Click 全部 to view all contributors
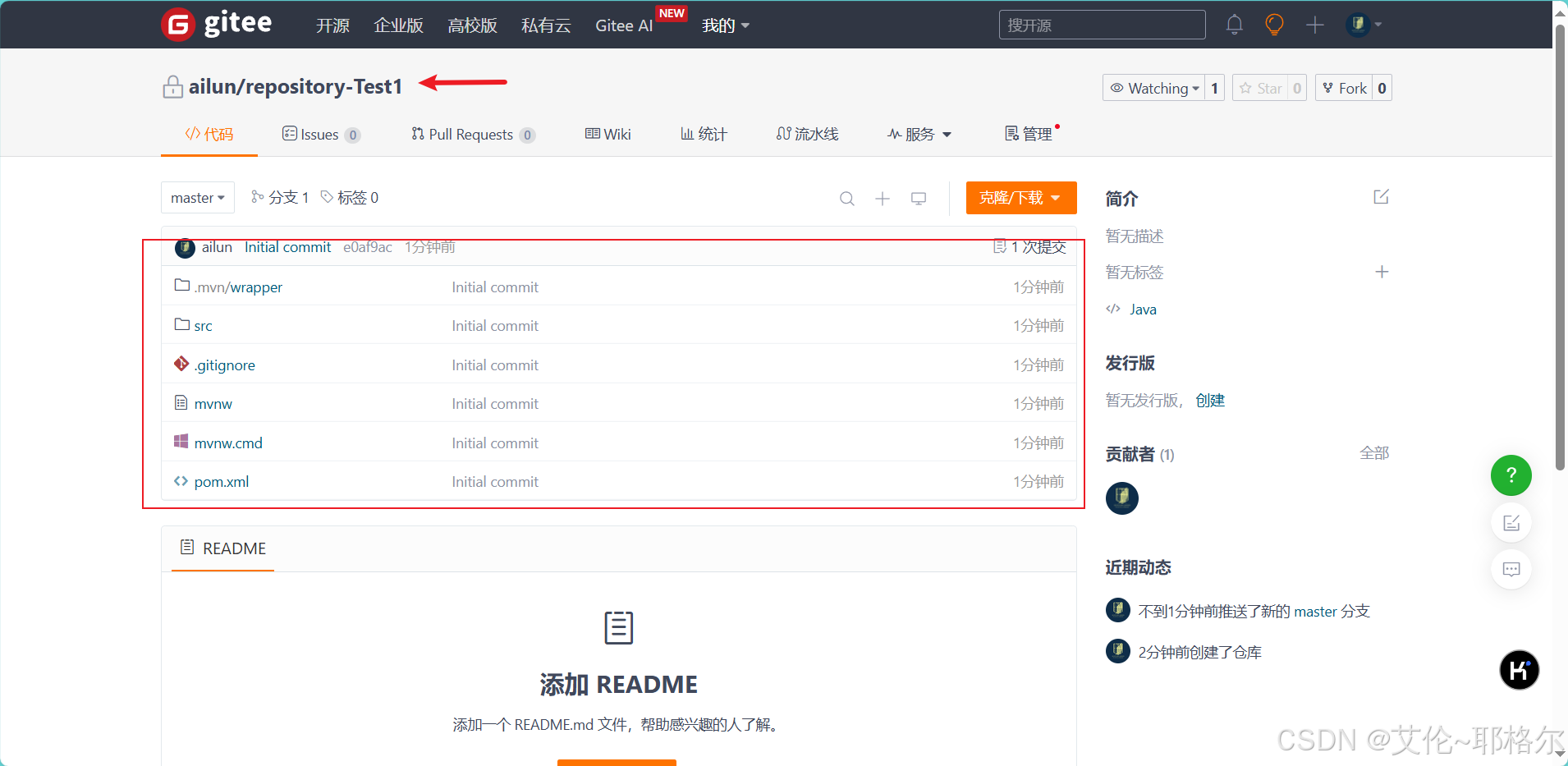 (1374, 453)
